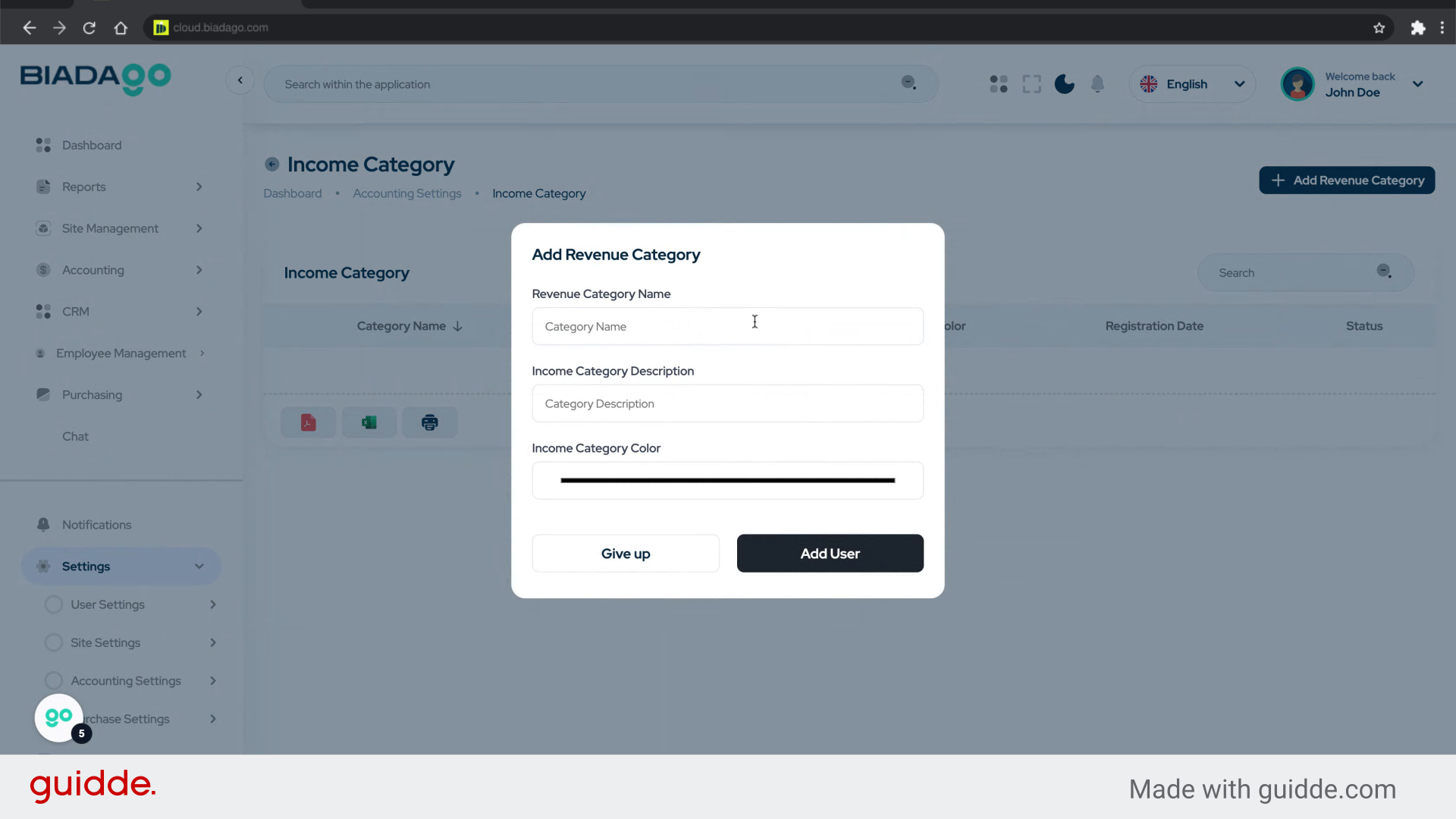Click the Add User button
The image size is (1456, 819).
click(x=830, y=554)
